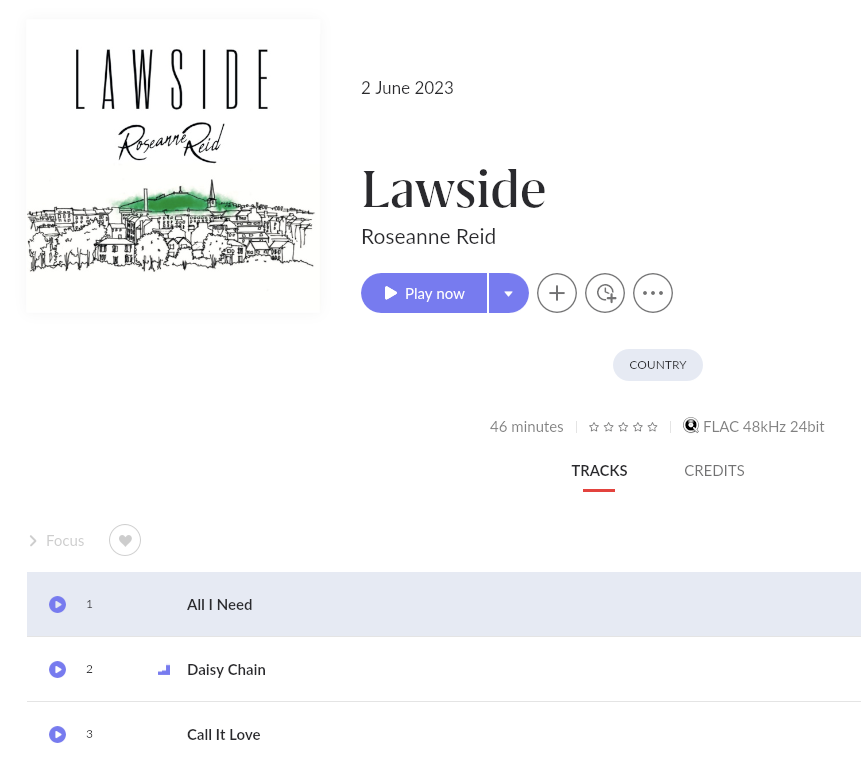
Task: Click the FLAC 48kHz 24bit format info
Action: point(764,427)
